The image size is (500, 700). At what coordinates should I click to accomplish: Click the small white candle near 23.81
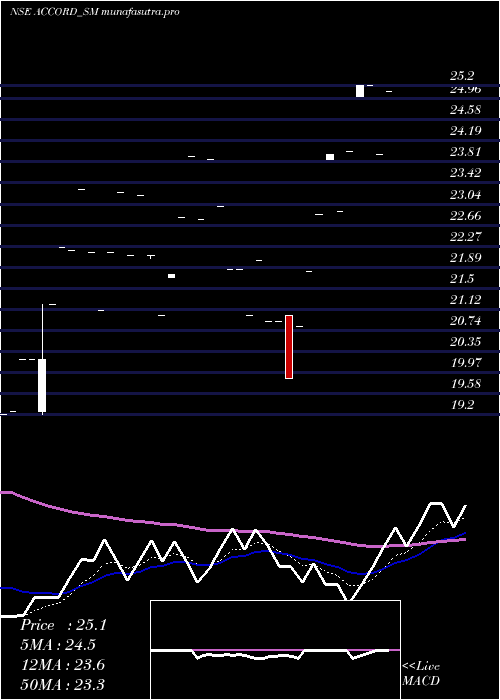point(330,157)
